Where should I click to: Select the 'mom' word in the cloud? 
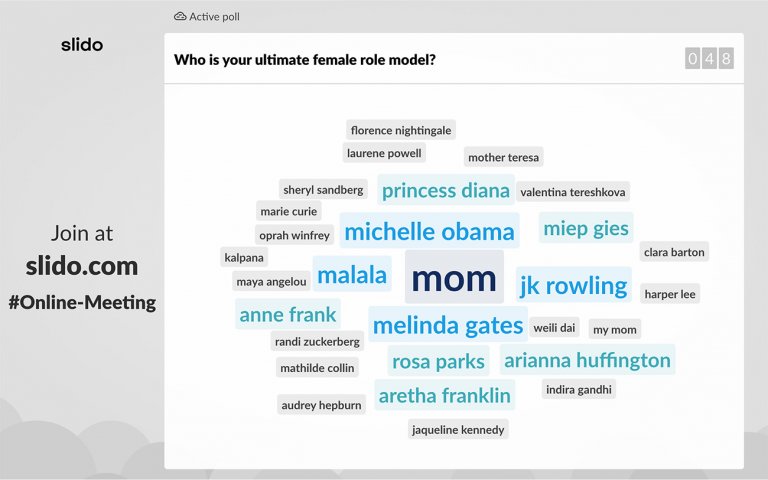click(x=454, y=278)
